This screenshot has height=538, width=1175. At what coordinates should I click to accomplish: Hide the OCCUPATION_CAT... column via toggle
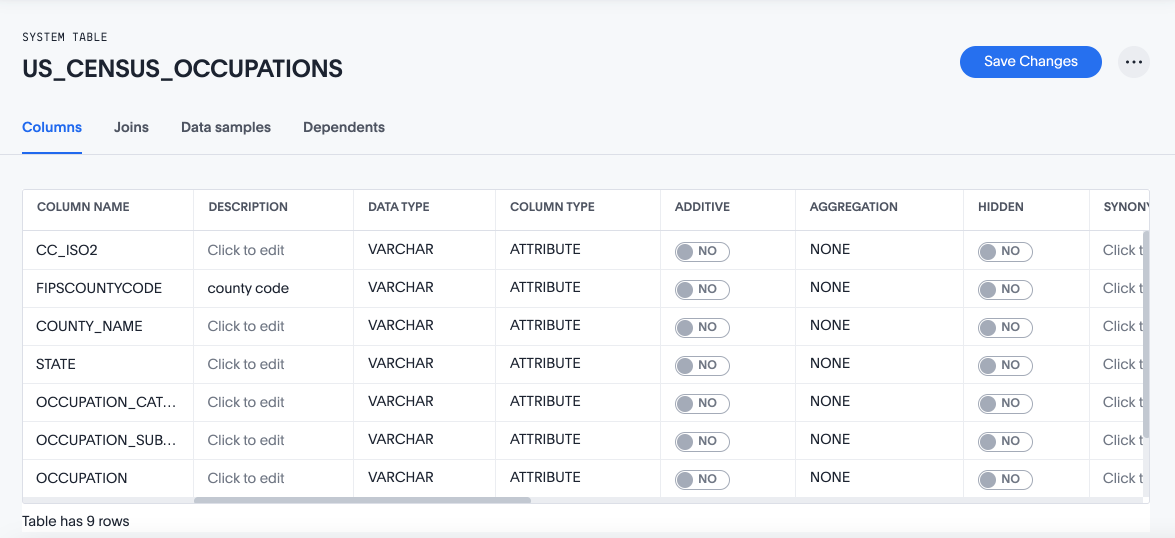click(1004, 403)
